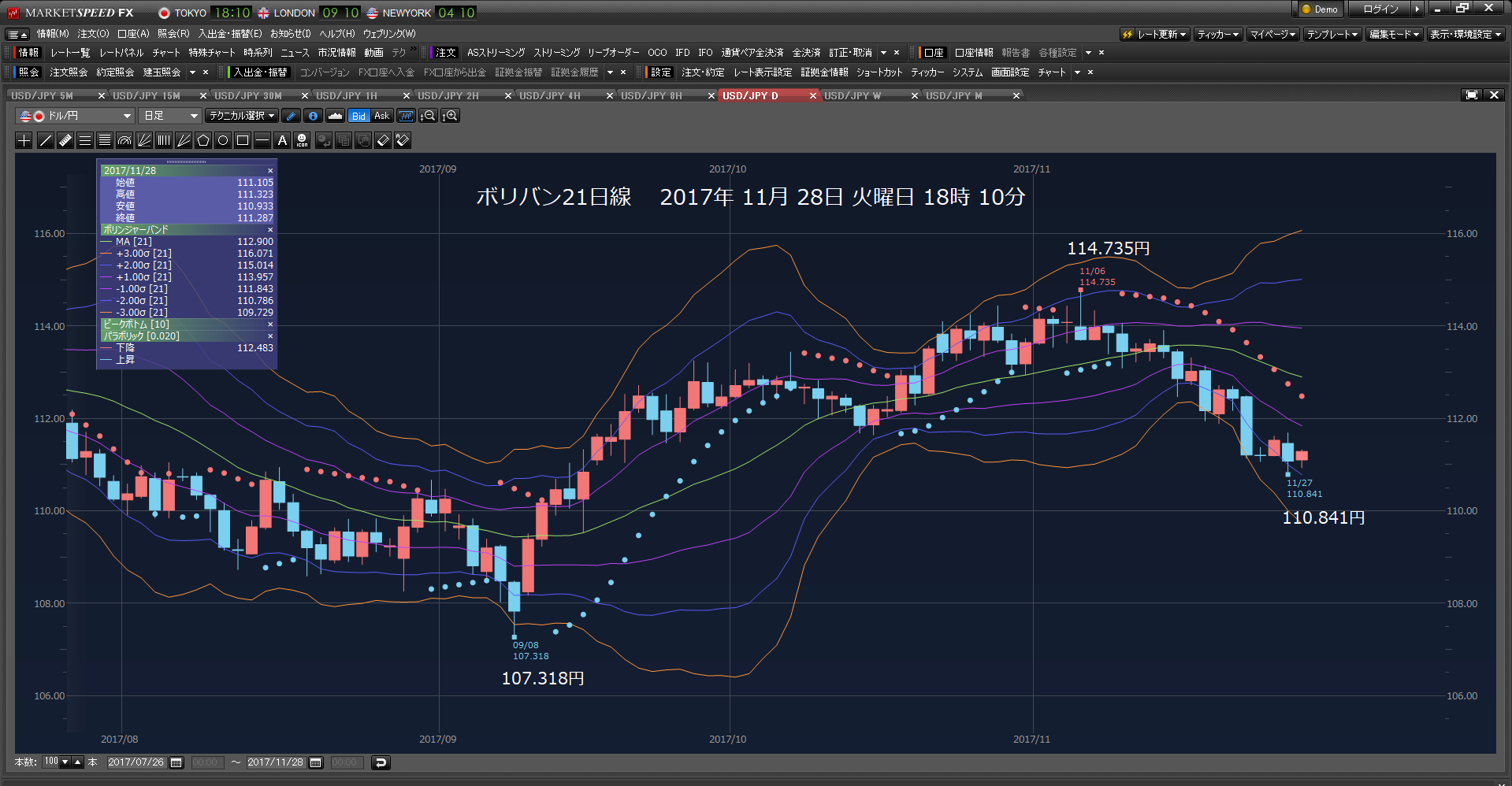Open the 口座(A) menu
This screenshot has height=786, width=1512.
click(x=133, y=34)
